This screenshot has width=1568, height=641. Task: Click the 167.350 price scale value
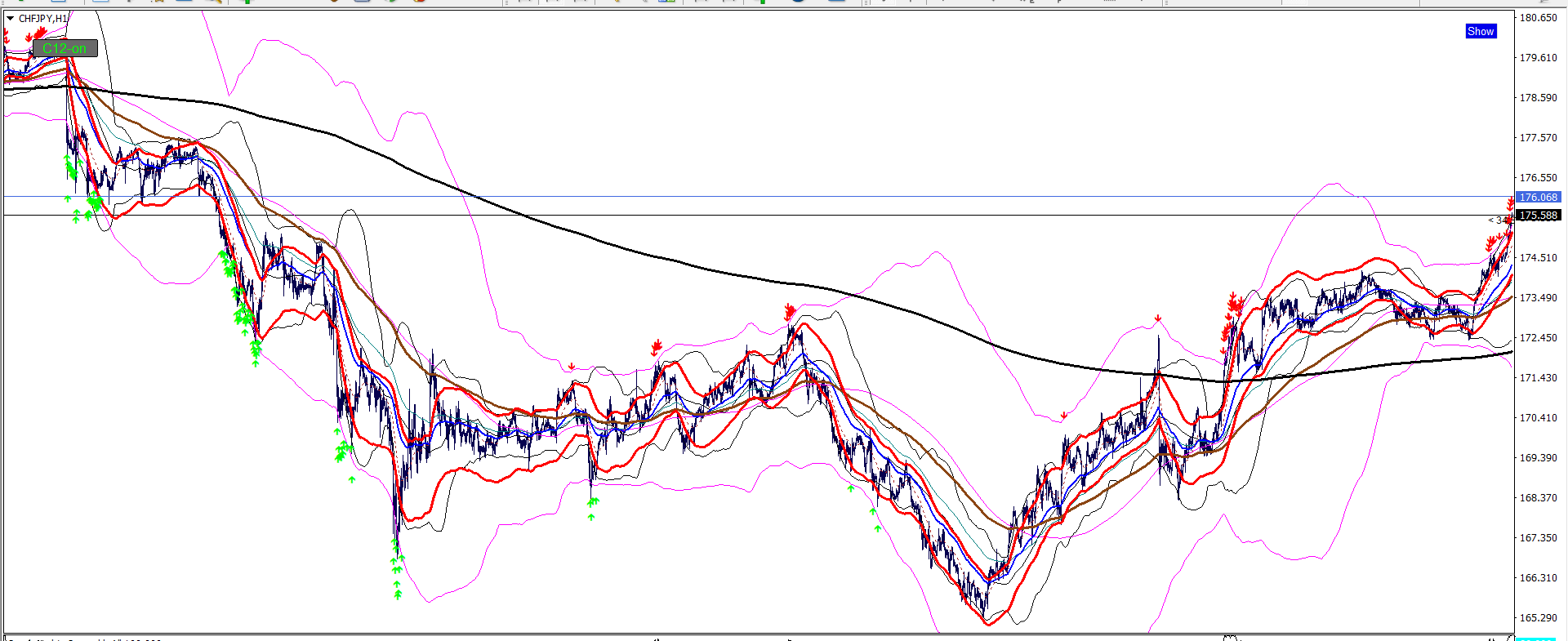1538,537
